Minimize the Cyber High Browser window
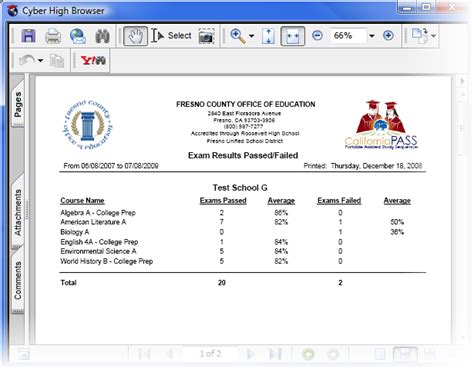This screenshot has width=474, height=369. 407,7
